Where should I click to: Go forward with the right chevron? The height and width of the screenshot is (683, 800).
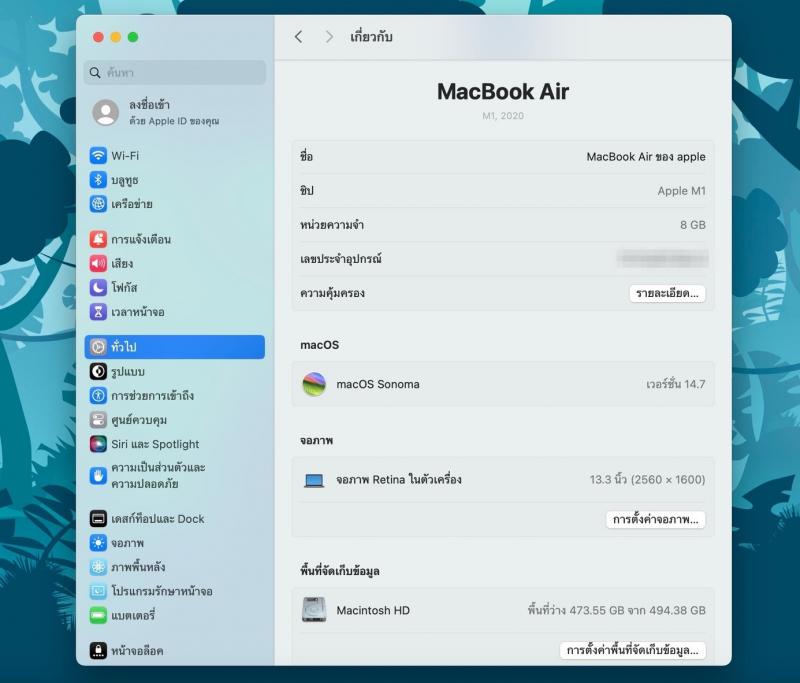329,37
